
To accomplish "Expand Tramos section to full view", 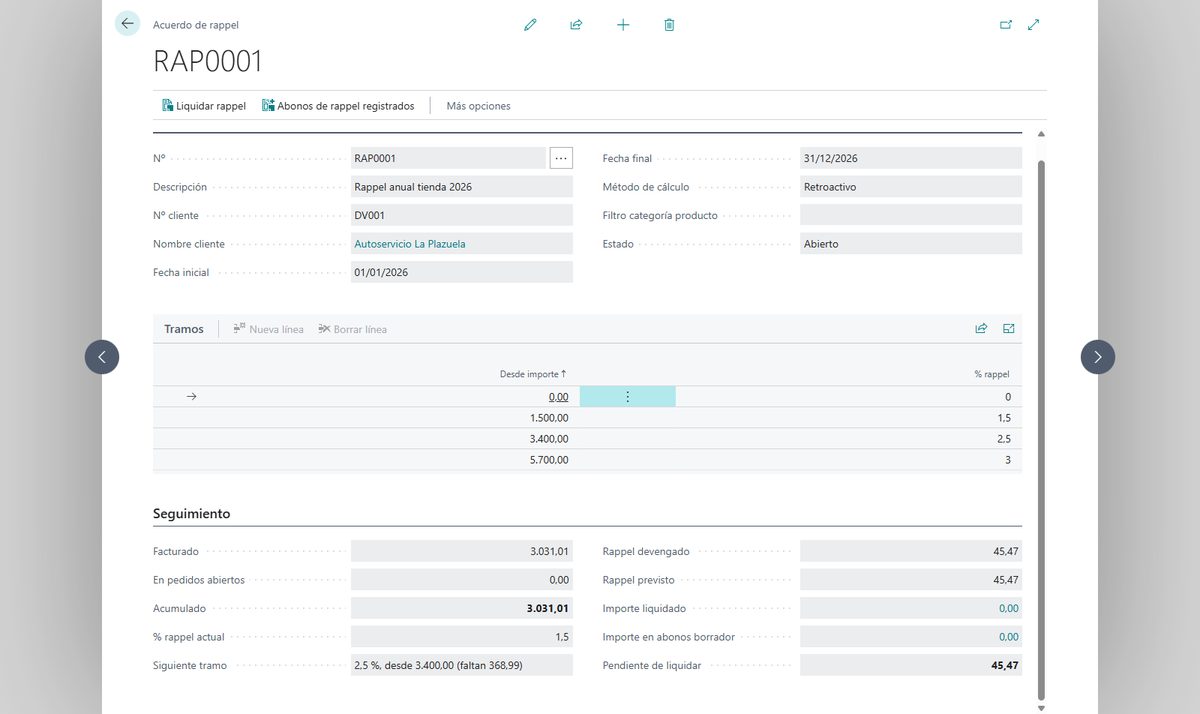I will [1009, 328].
